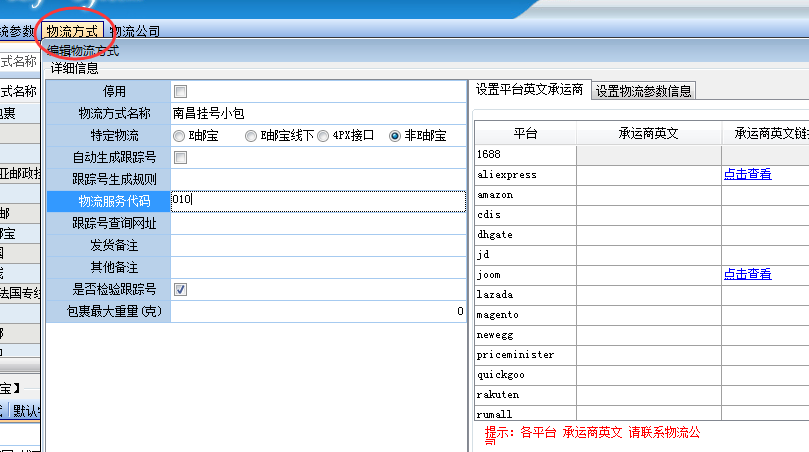
Task: Click the 发货备注 input field
Action: coord(318,246)
